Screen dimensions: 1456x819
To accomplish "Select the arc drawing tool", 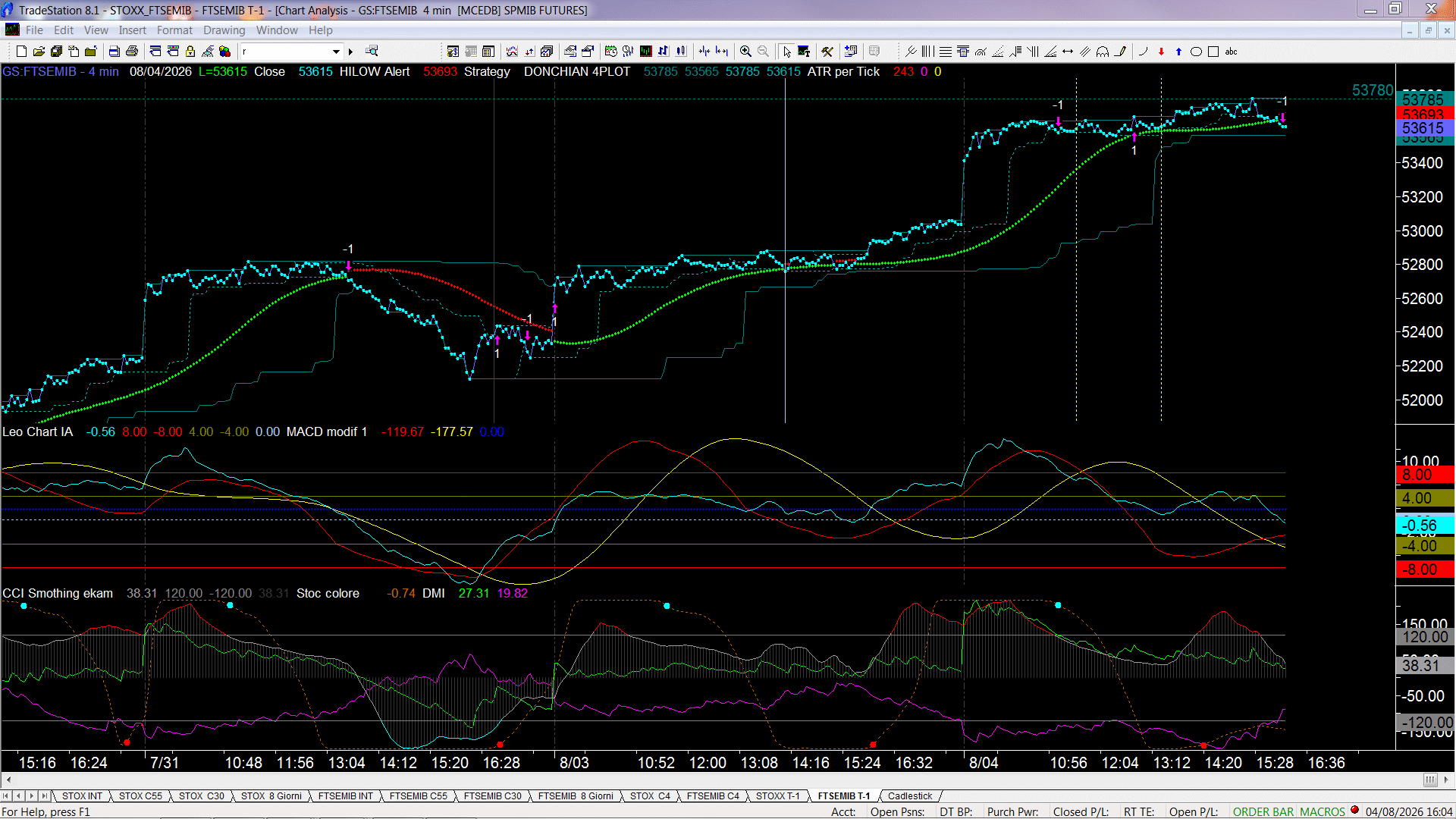I will pyautogui.click(x=1144, y=52).
